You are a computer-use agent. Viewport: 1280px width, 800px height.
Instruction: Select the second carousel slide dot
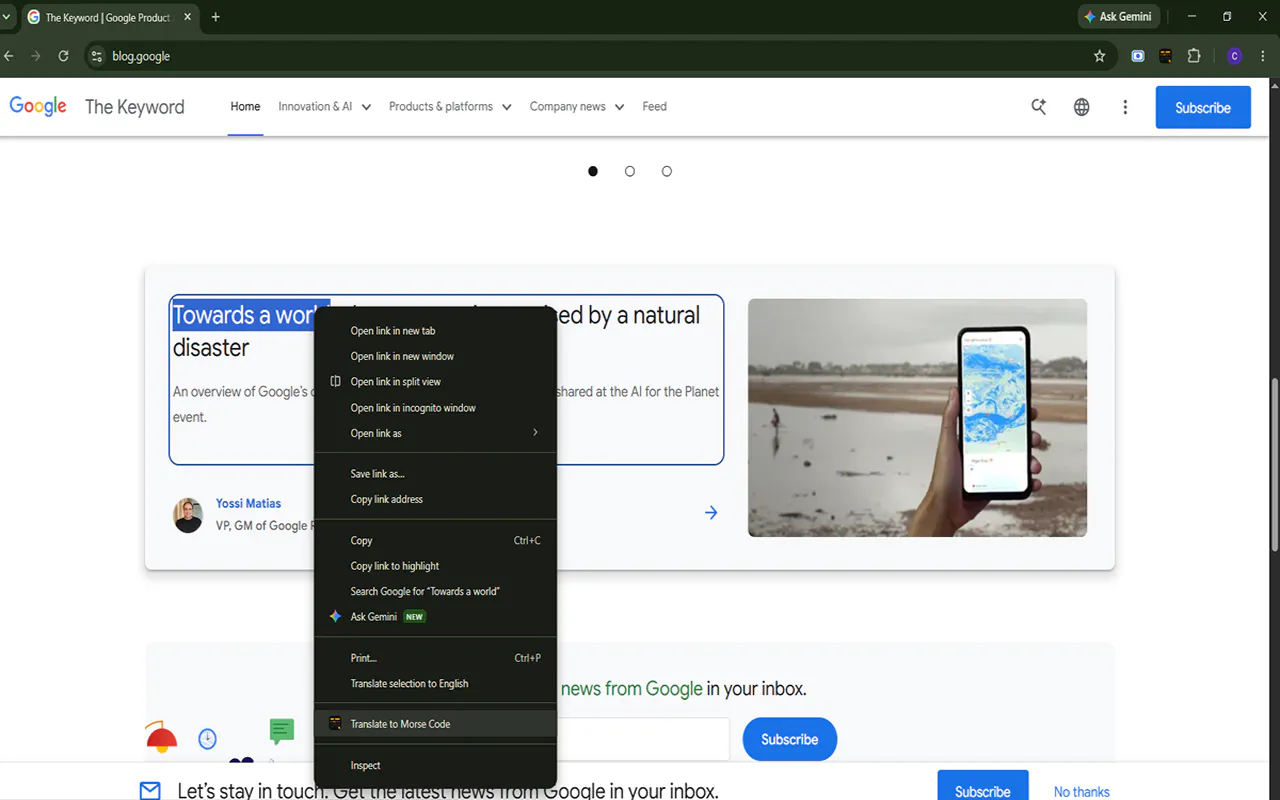(x=630, y=171)
